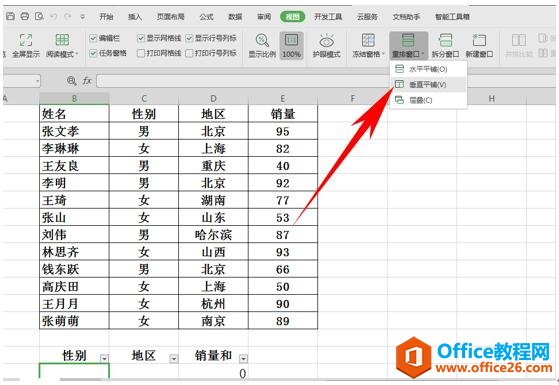Image resolution: width=559 pixels, height=385 pixels.
Task: Click the fx insert function icon
Action: click(x=87, y=81)
